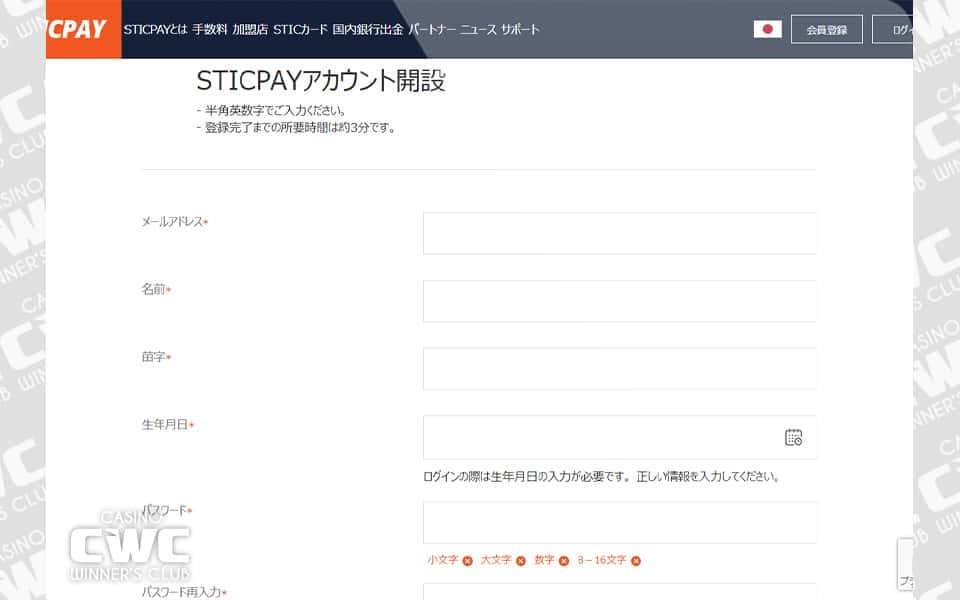Open the 加盟店 menu item
Image resolution: width=960 pixels, height=600 pixels.
(x=250, y=29)
